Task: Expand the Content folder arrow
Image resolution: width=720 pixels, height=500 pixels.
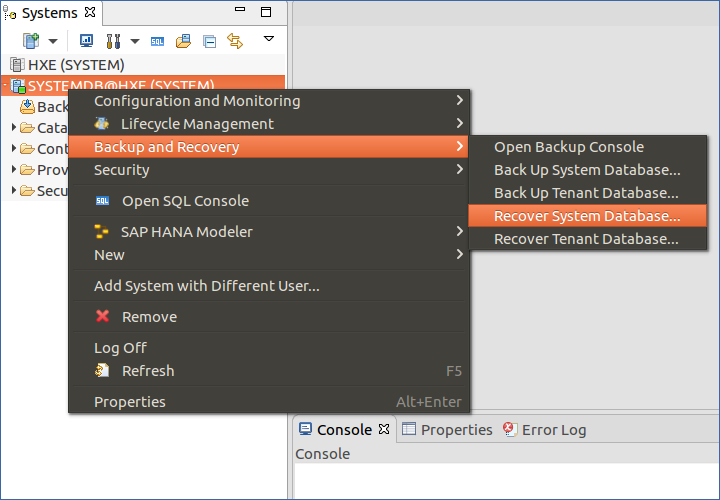Action: pos(14,148)
